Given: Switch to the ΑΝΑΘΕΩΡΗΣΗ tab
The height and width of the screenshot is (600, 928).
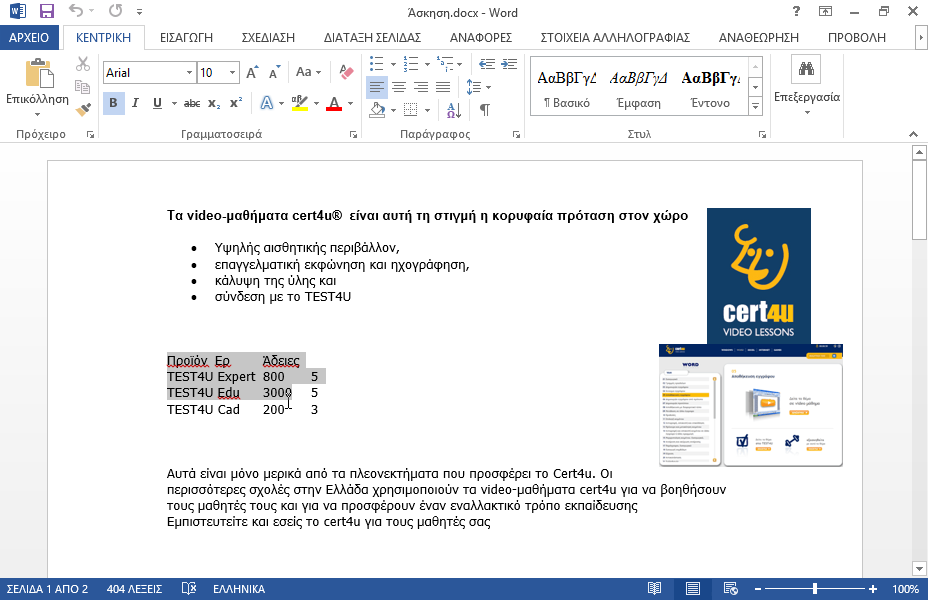Looking at the screenshot, I should tap(759, 37).
